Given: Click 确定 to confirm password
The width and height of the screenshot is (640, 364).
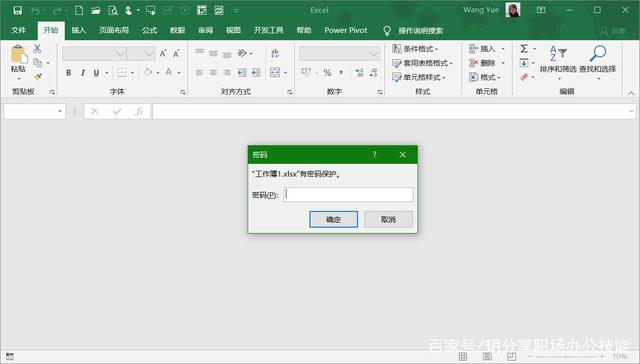Looking at the screenshot, I should 333,220.
